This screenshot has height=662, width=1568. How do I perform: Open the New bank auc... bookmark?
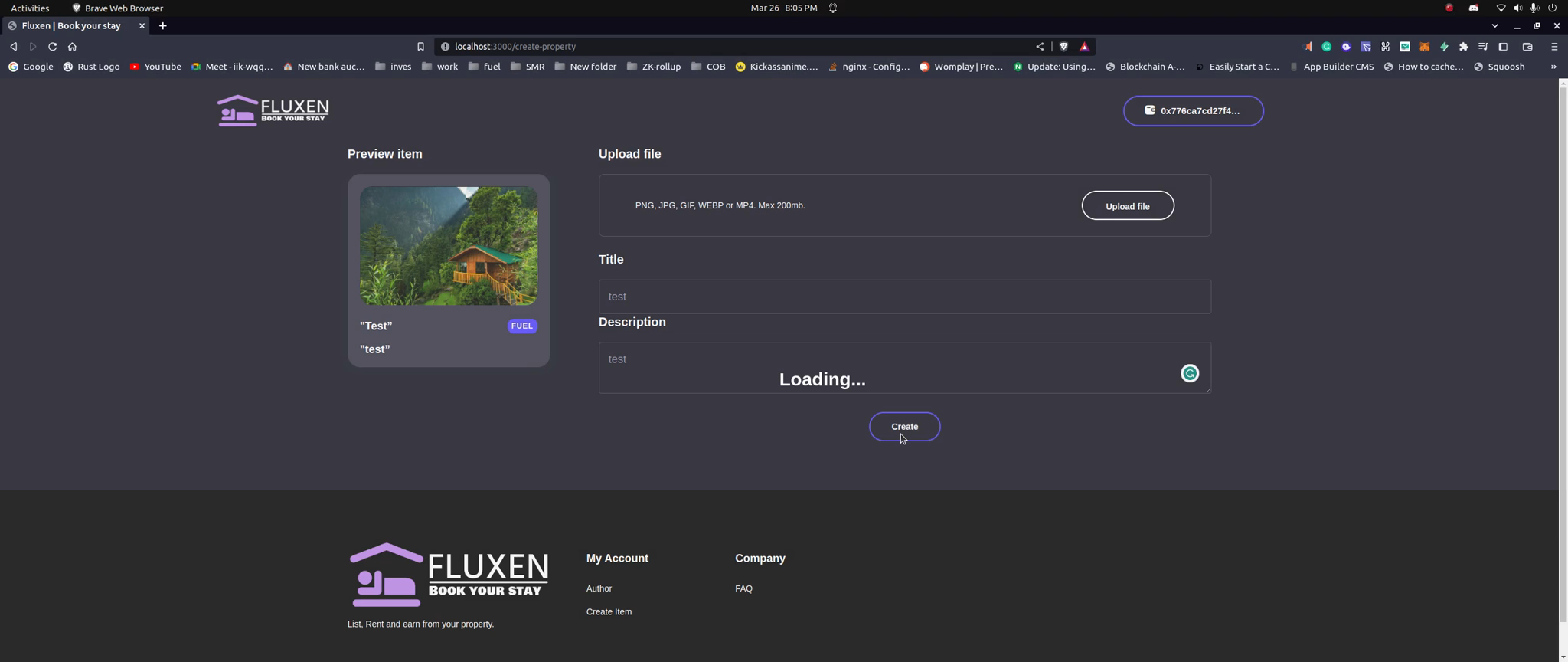click(323, 67)
